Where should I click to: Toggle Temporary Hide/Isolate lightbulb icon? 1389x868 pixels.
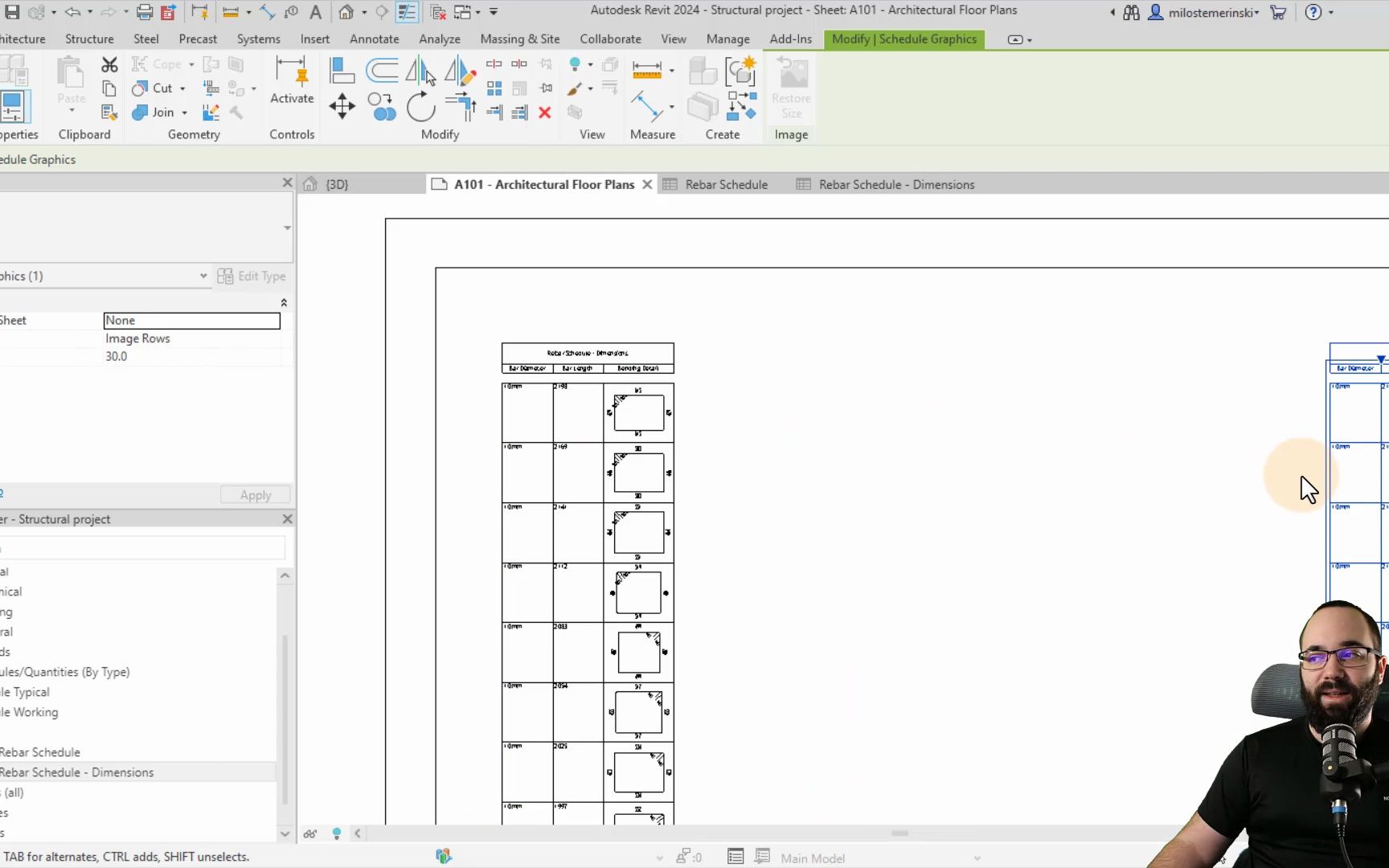coord(336,833)
